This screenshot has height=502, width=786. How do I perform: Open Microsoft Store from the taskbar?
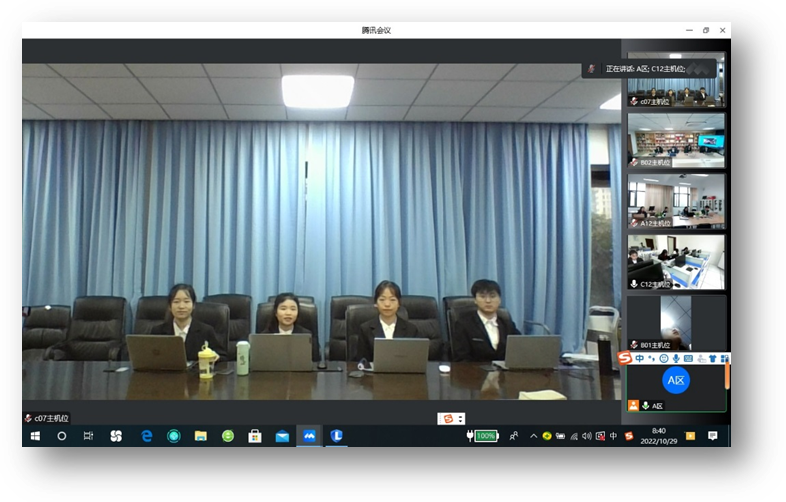[254, 436]
